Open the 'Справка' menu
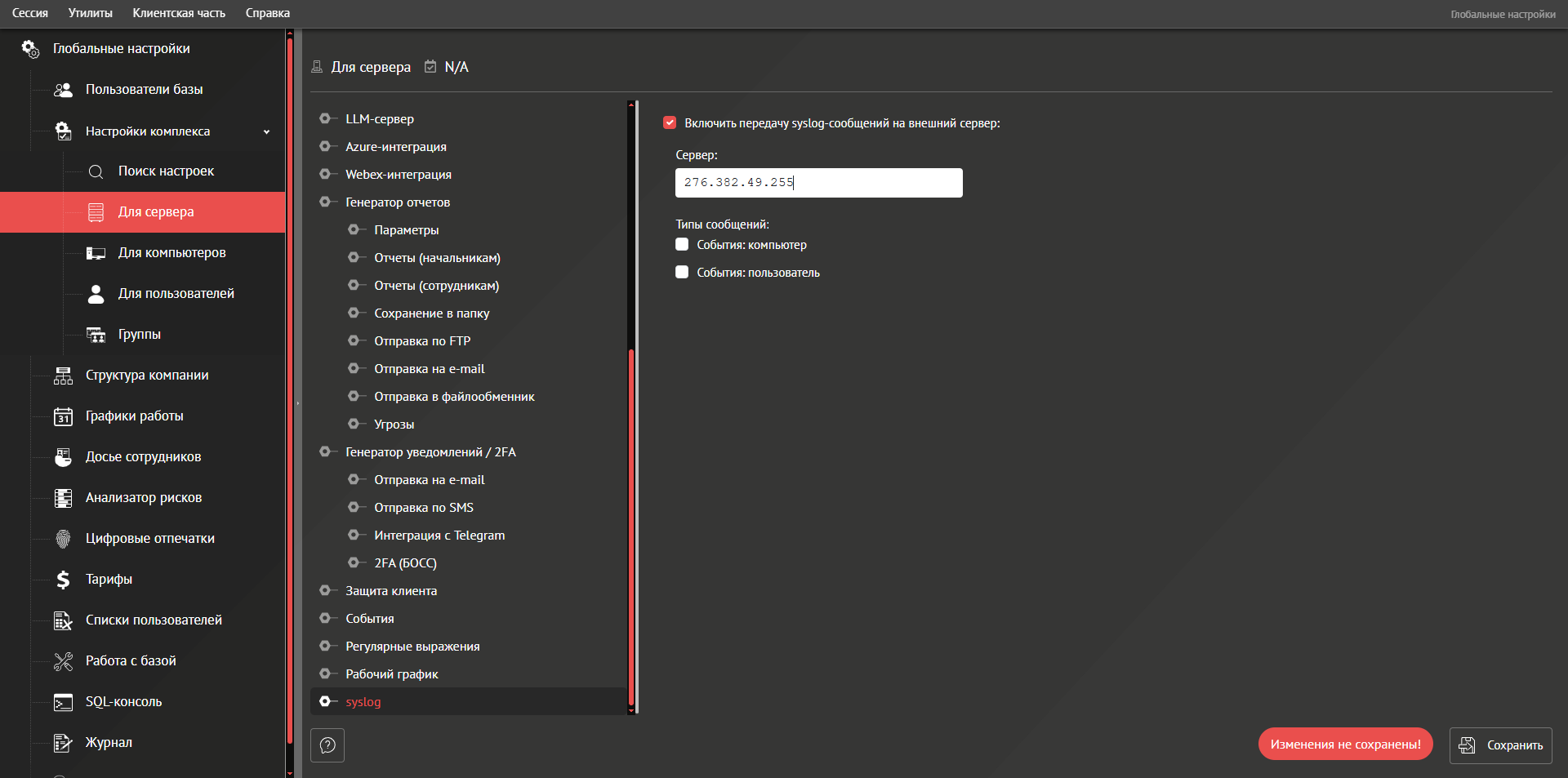1568x778 pixels. pyautogui.click(x=267, y=13)
